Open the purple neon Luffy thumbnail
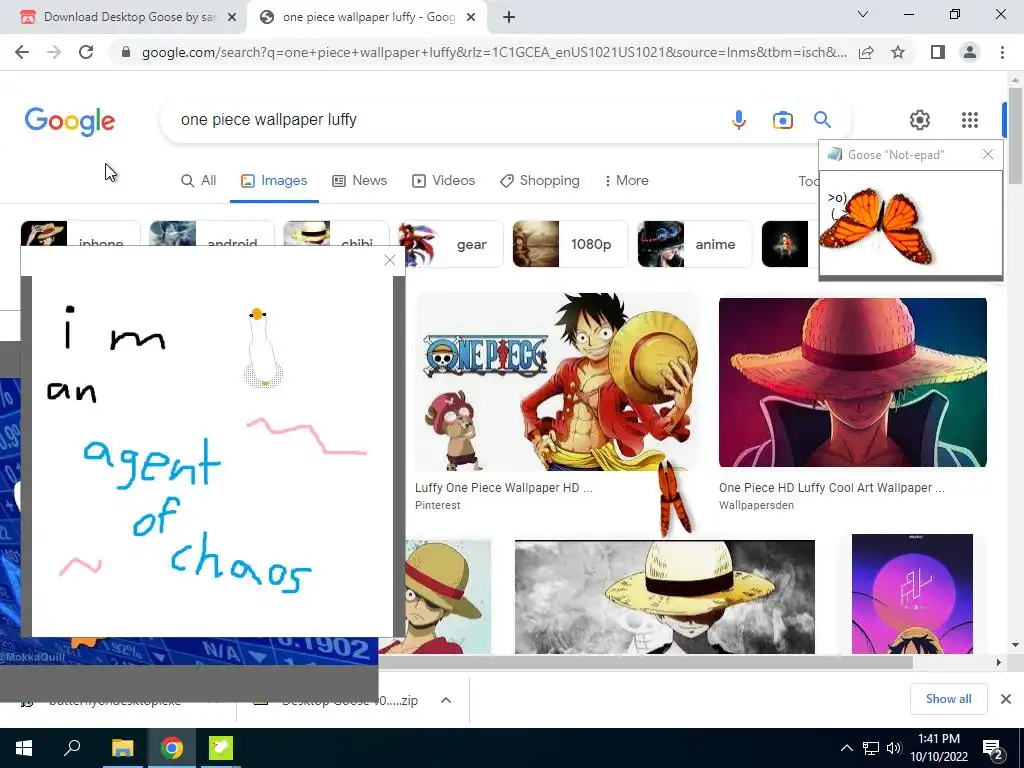1024x768 pixels. [912, 594]
